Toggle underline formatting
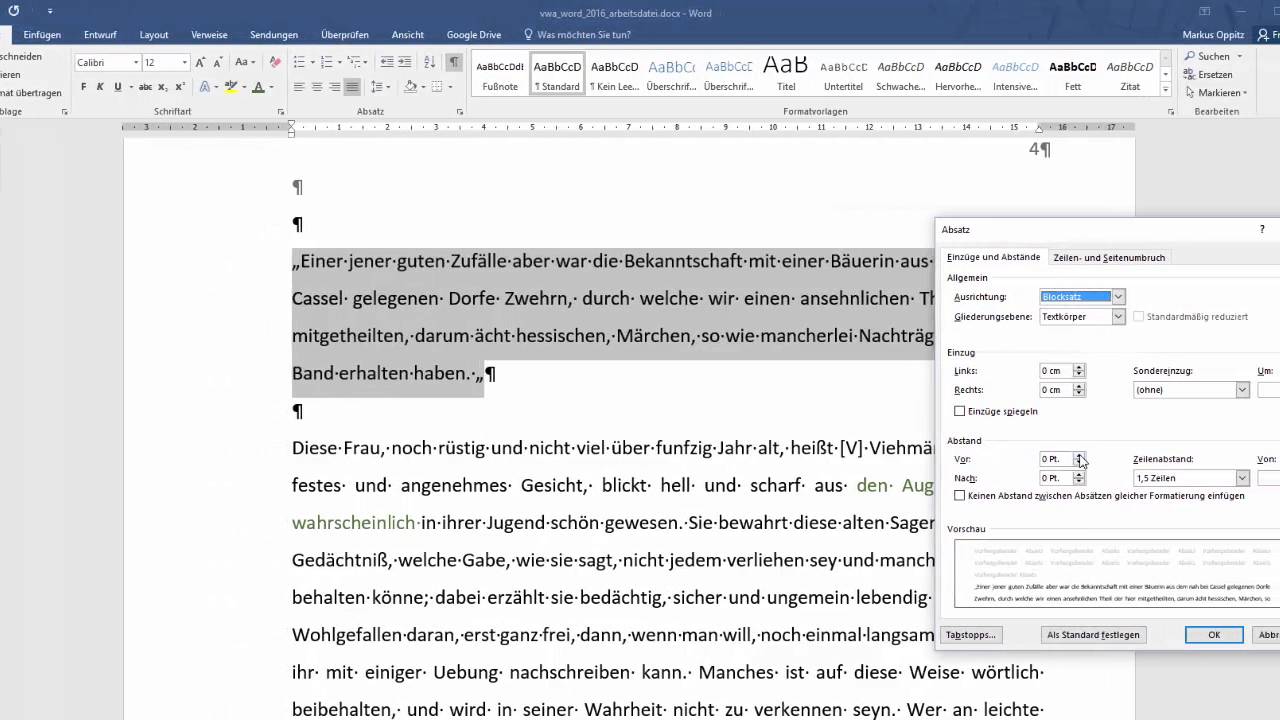 tap(117, 87)
